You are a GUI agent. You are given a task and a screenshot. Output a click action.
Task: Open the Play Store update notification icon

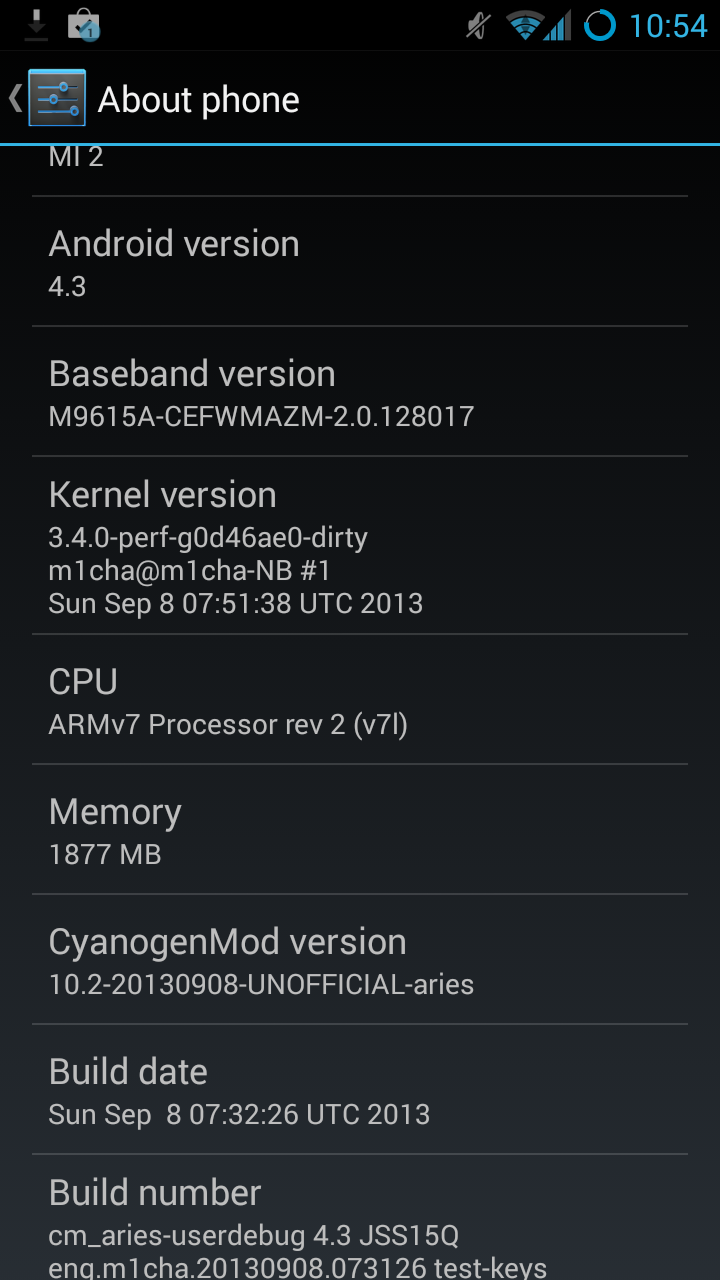84,25
